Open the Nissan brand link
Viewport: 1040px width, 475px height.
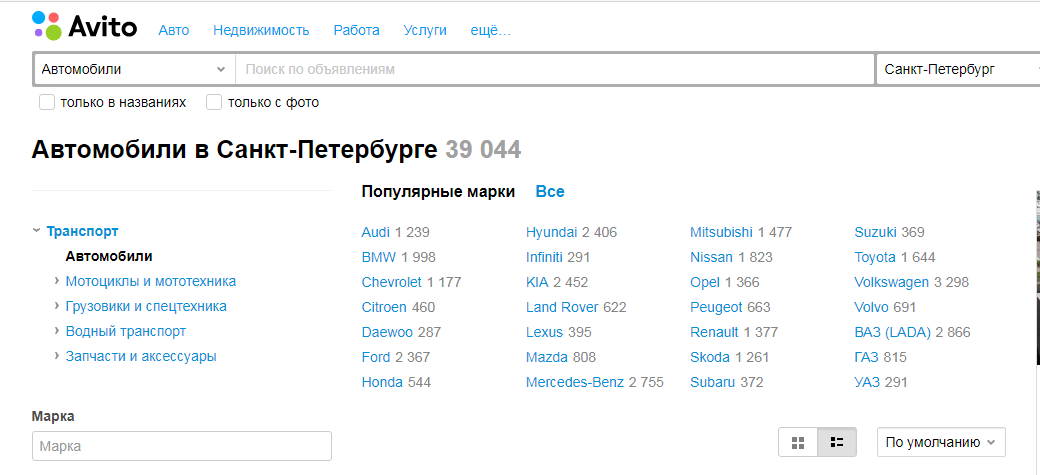click(x=711, y=257)
